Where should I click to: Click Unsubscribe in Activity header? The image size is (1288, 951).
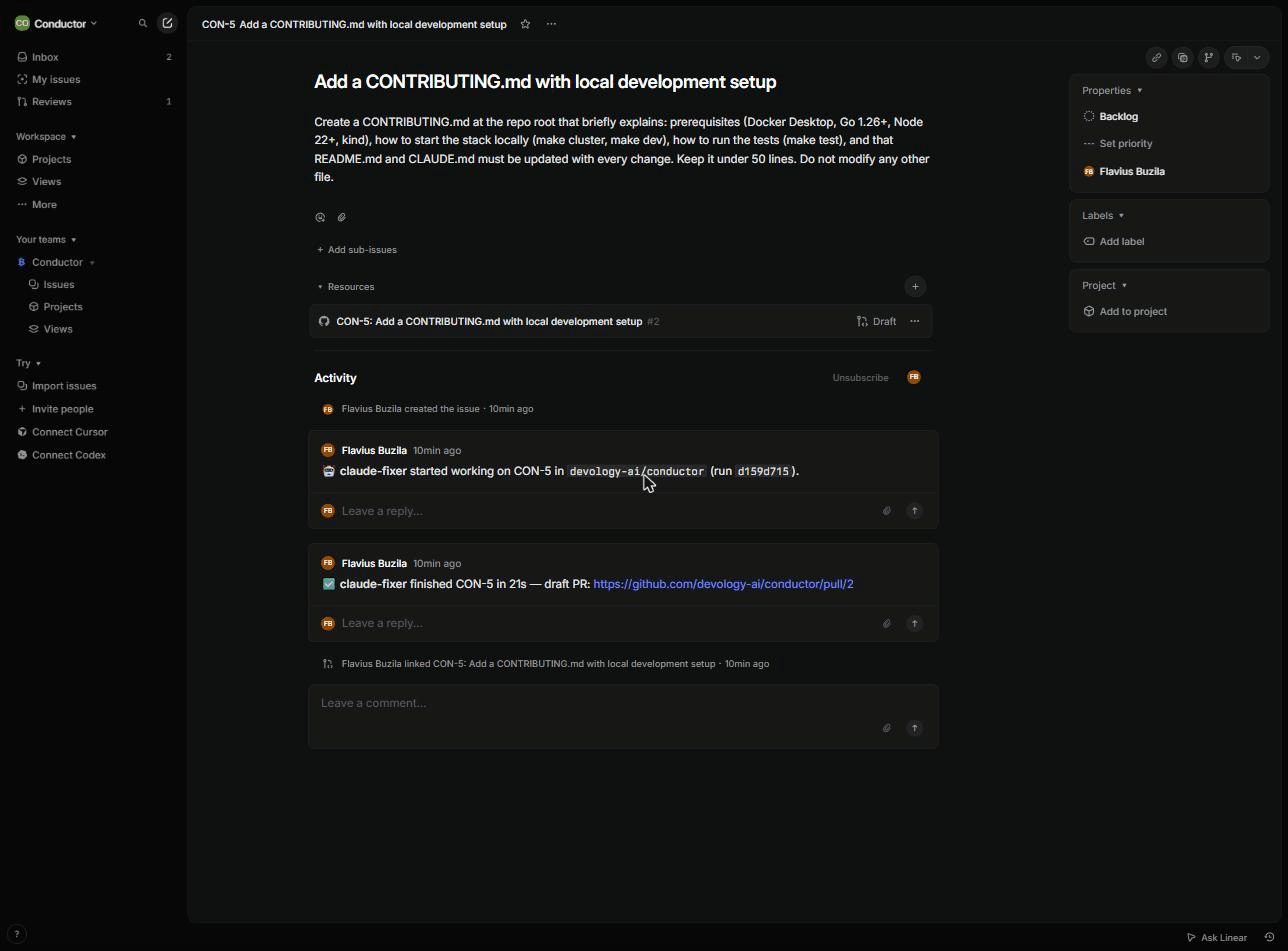[x=860, y=378]
